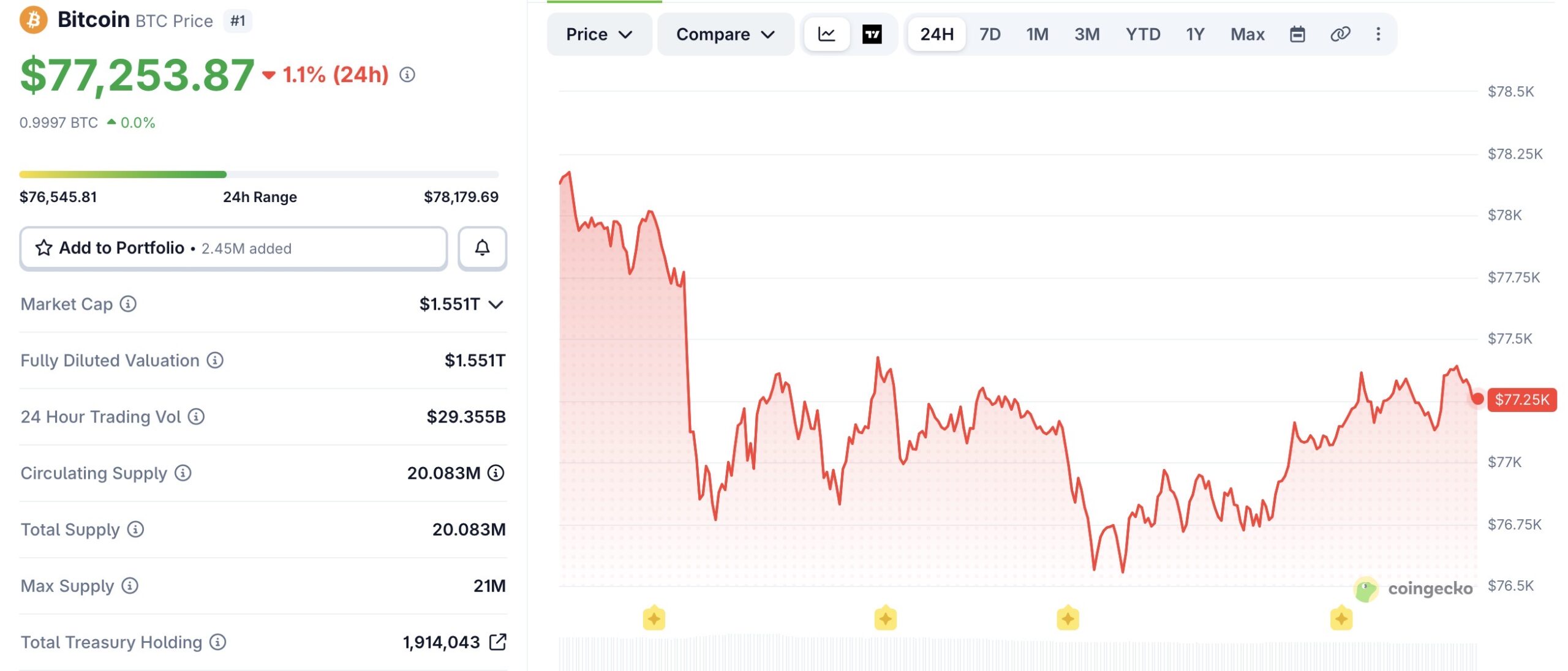1568x671 pixels.
Task: Open the three-dot chart options menu
Action: pyautogui.click(x=1378, y=34)
